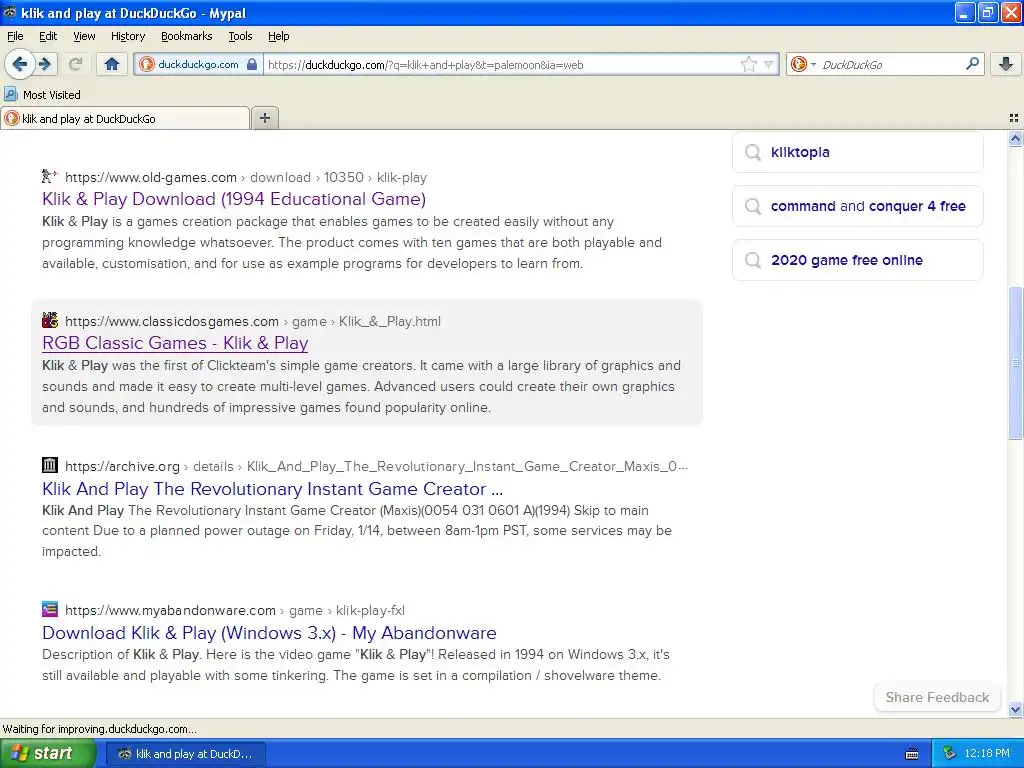
Task: Click magnifier icon beside command and conquer
Action: pos(753,206)
